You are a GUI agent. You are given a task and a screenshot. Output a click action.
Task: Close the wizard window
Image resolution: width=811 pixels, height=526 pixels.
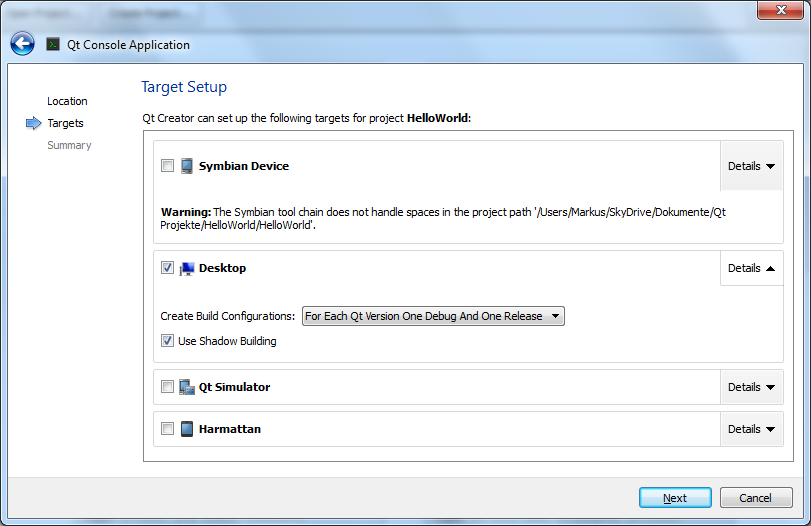(x=781, y=10)
